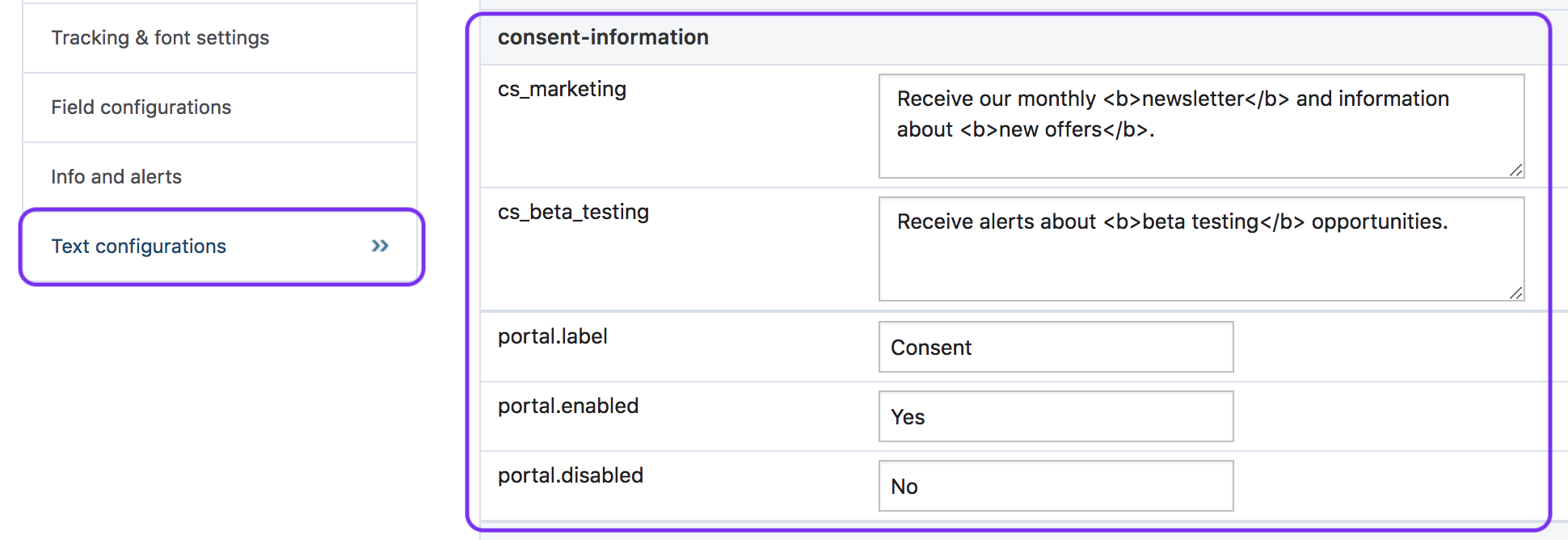The width and height of the screenshot is (1568, 540).
Task: Open the Info and alerts section
Action: (x=116, y=177)
